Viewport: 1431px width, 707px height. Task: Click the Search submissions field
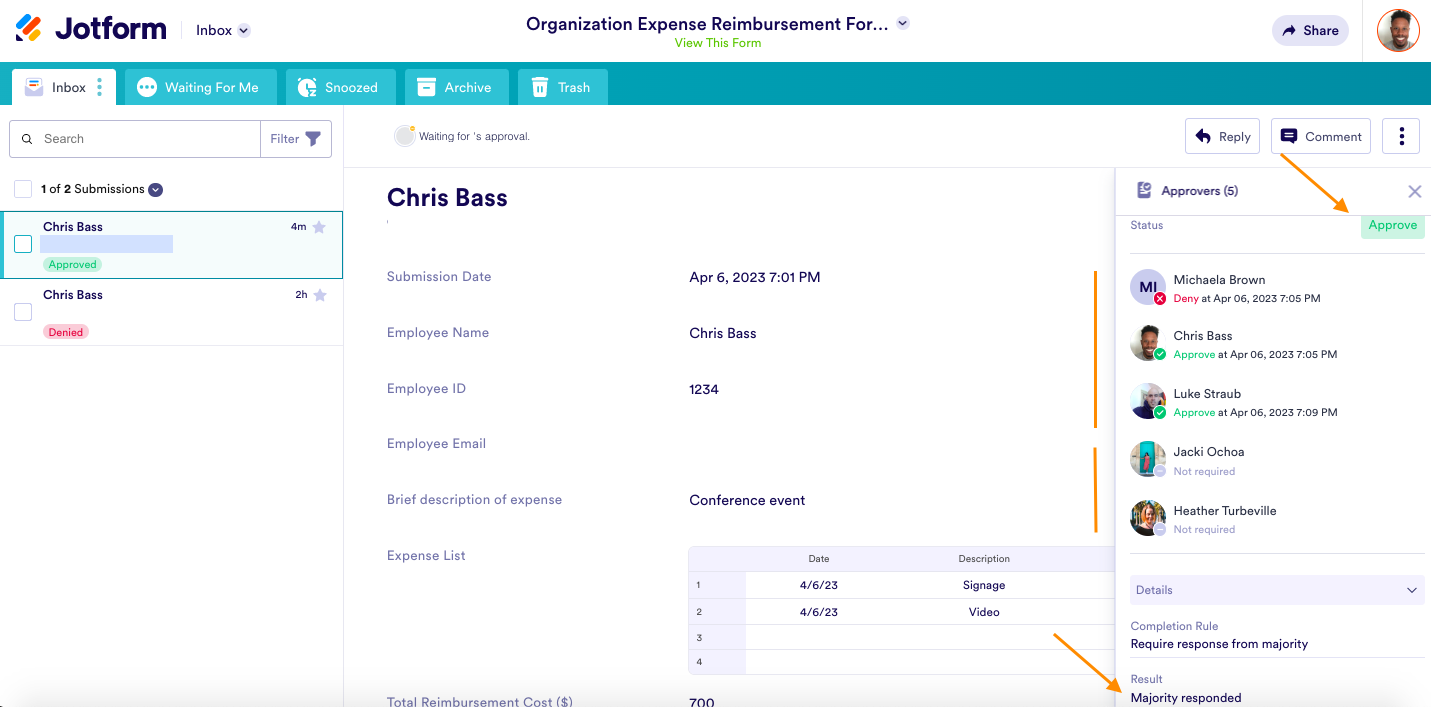tap(135, 139)
